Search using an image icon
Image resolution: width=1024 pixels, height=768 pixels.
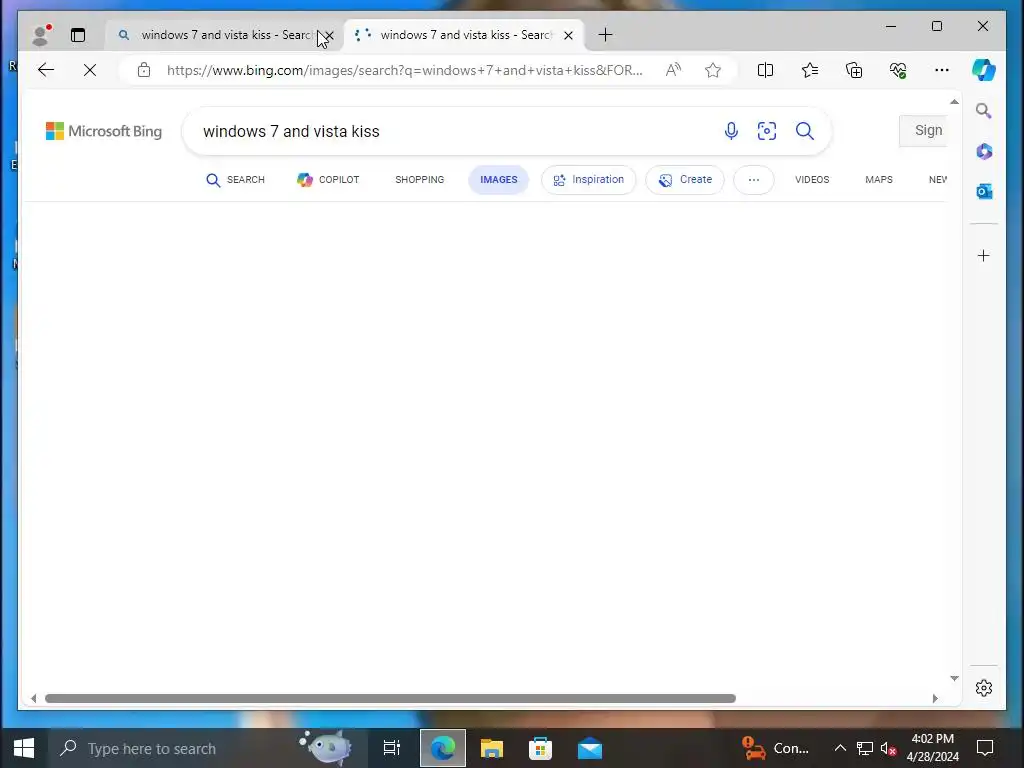pos(767,131)
